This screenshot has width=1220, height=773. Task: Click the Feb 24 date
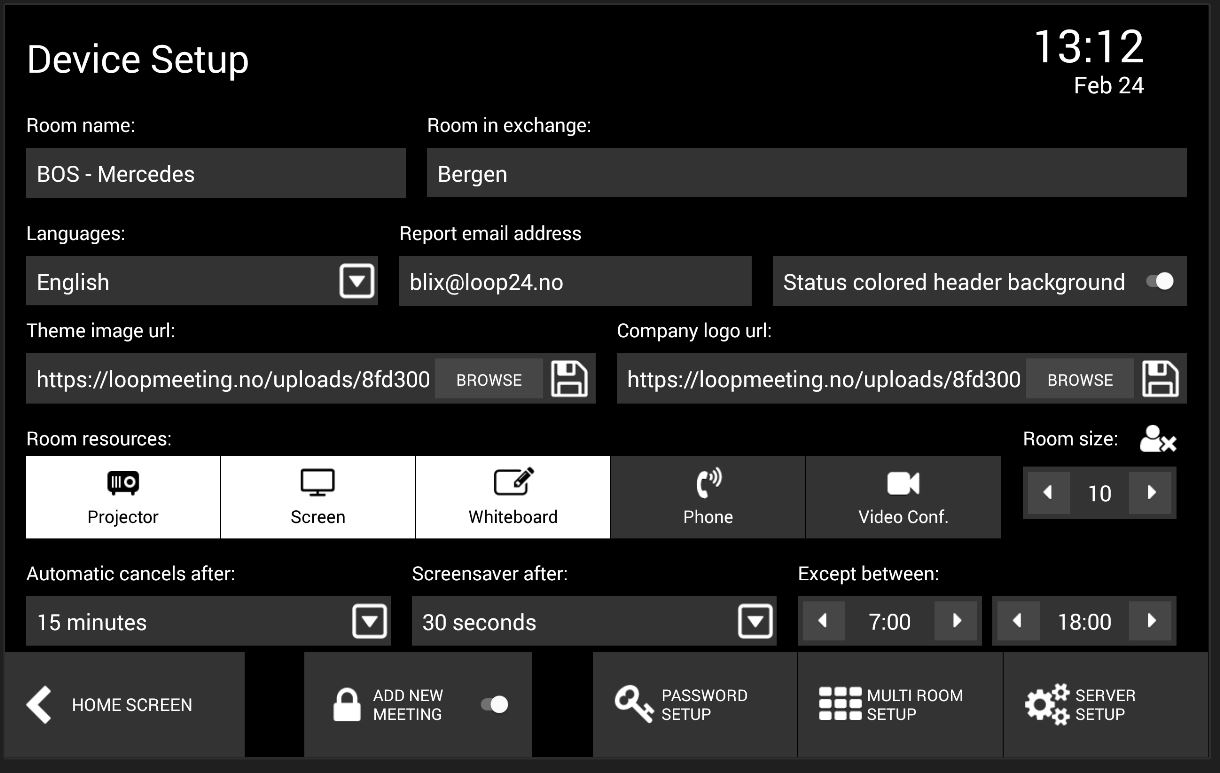(1109, 86)
